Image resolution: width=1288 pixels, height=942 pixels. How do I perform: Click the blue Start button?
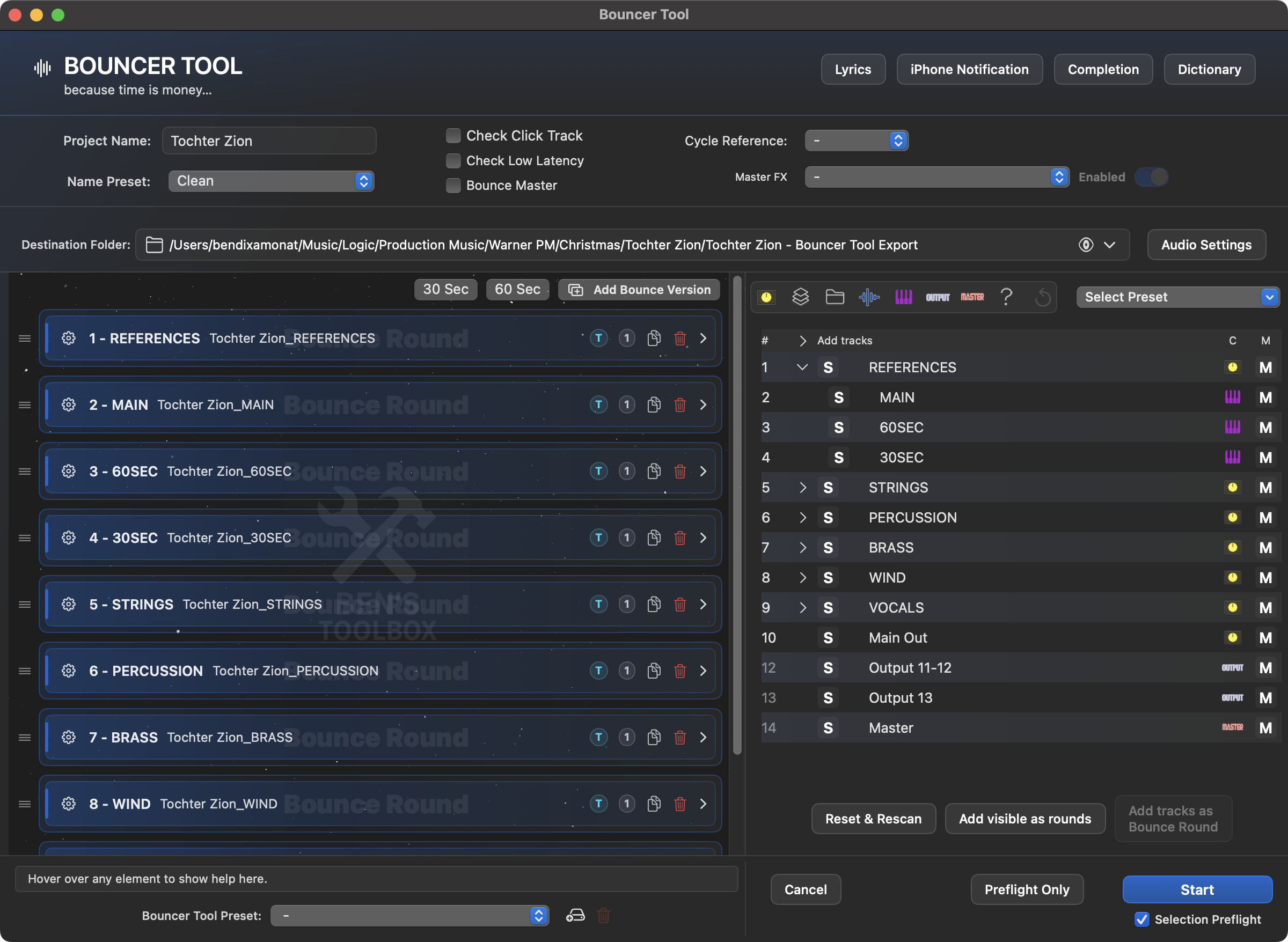tap(1197, 889)
